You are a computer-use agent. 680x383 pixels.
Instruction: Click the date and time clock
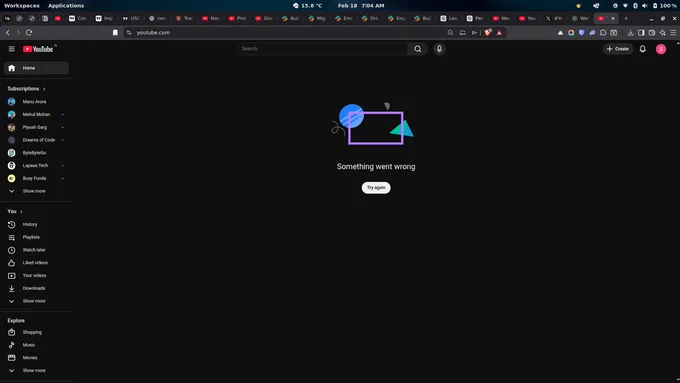[x=361, y=6]
